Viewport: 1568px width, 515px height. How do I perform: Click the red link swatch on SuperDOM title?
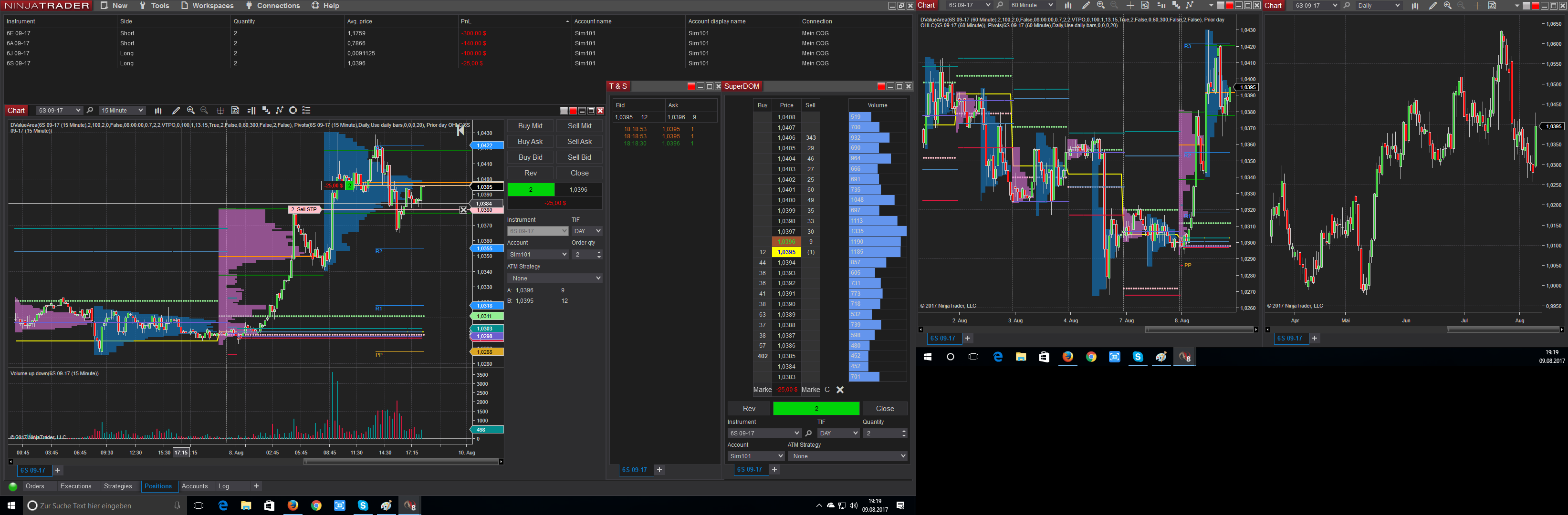pyautogui.click(x=881, y=86)
